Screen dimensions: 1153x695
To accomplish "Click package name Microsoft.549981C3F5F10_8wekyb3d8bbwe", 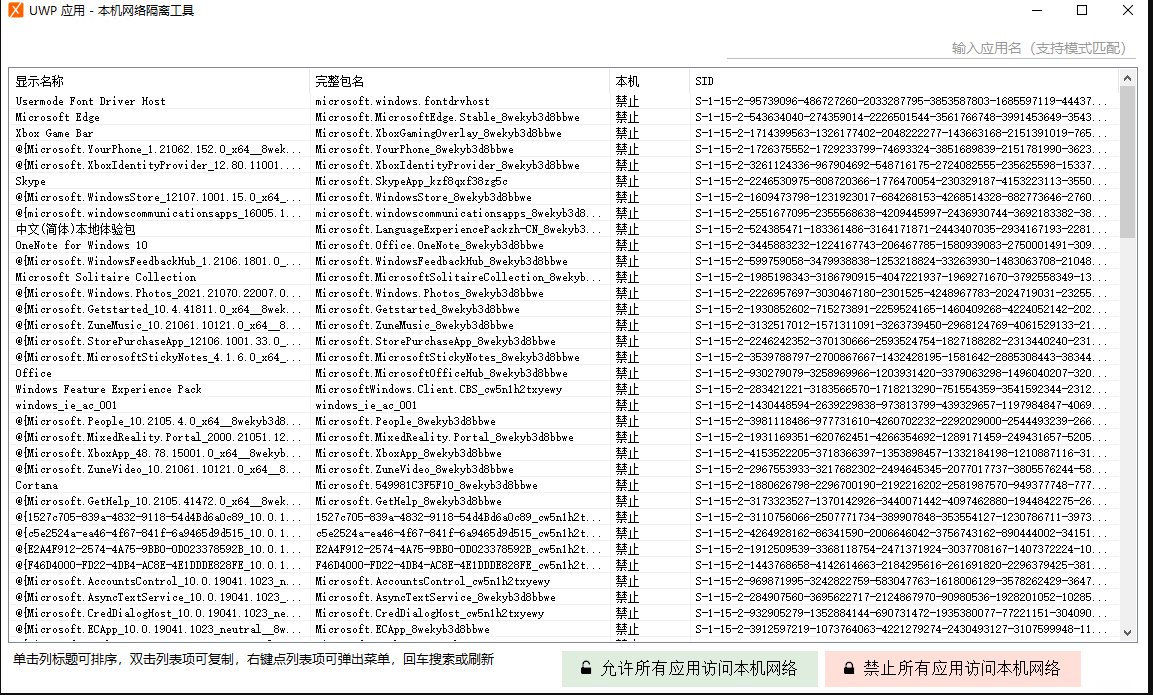I will pos(426,485).
